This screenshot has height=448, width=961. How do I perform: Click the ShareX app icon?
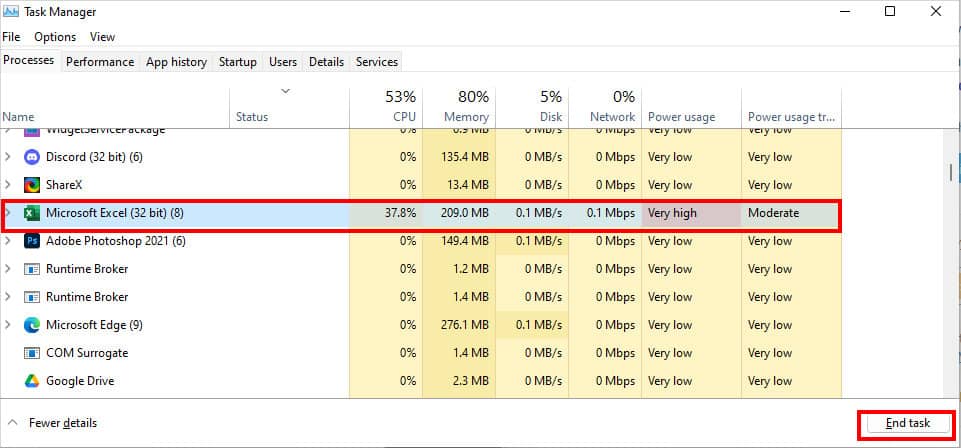pos(31,184)
